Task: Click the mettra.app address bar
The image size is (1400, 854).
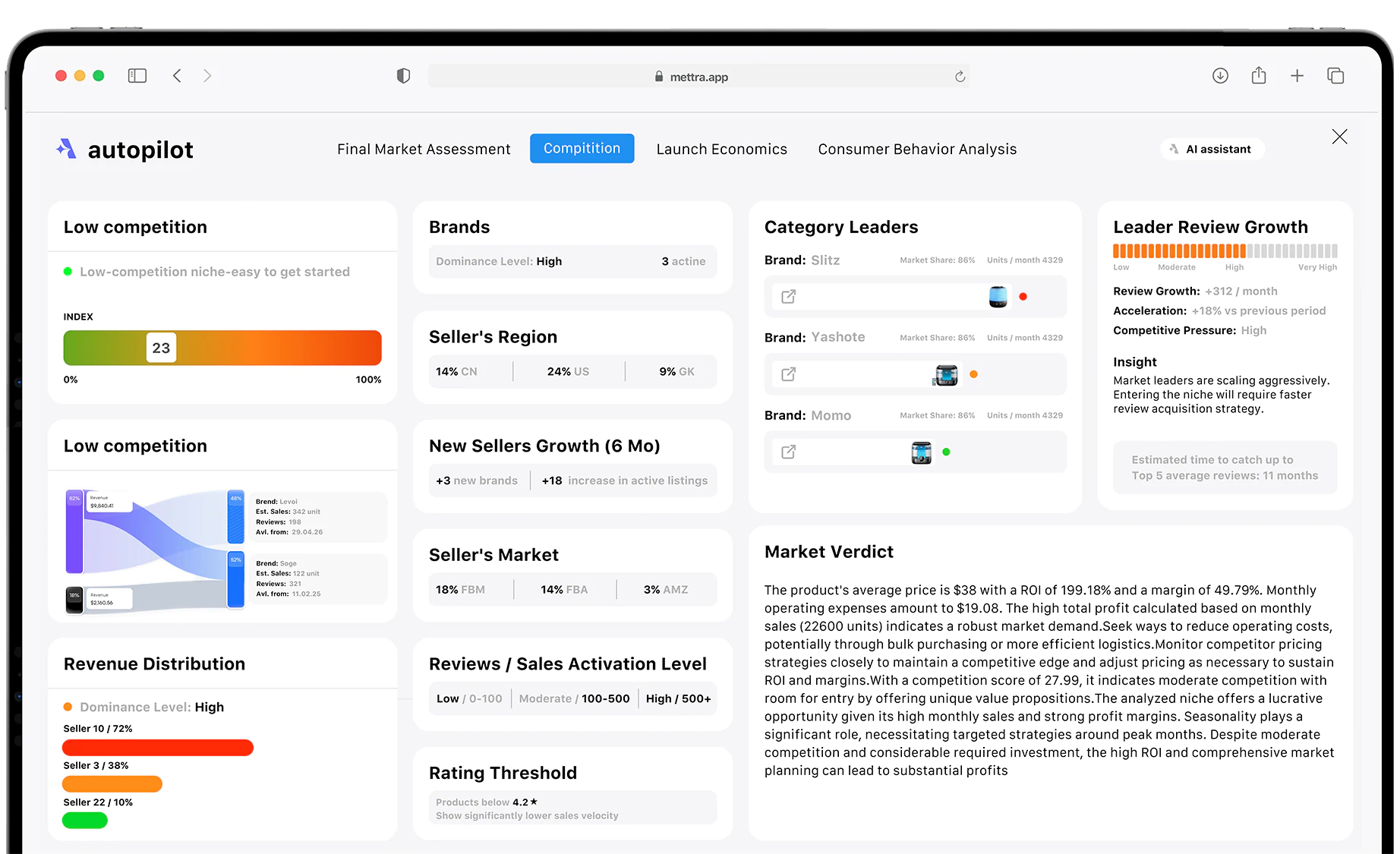Action: [x=698, y=77]
